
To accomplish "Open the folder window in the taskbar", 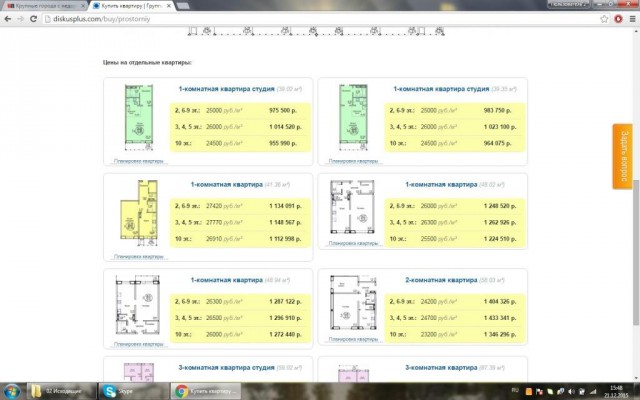I will click(62, 391).
